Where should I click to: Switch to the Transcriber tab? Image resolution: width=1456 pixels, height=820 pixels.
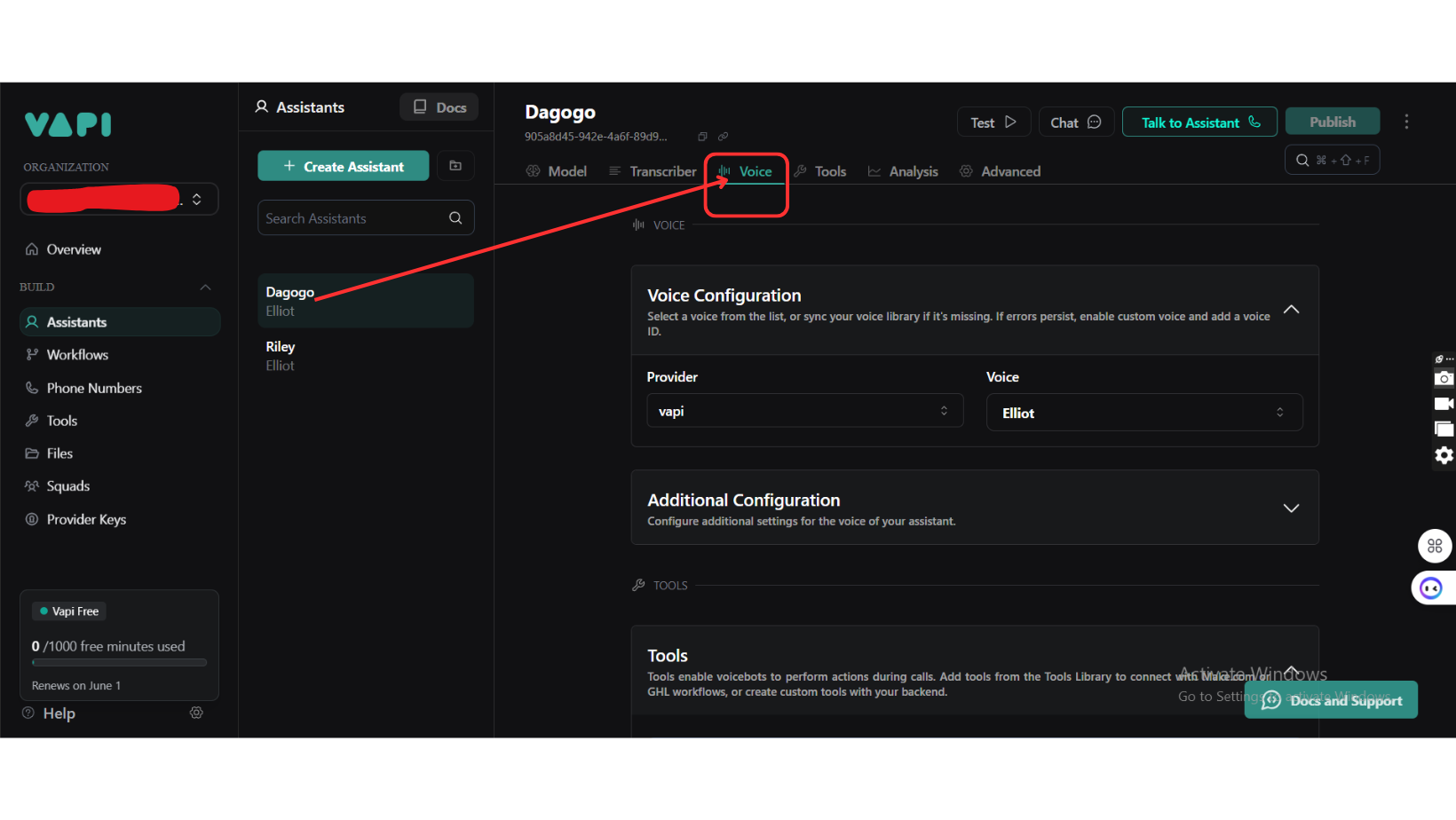(653, 171)
